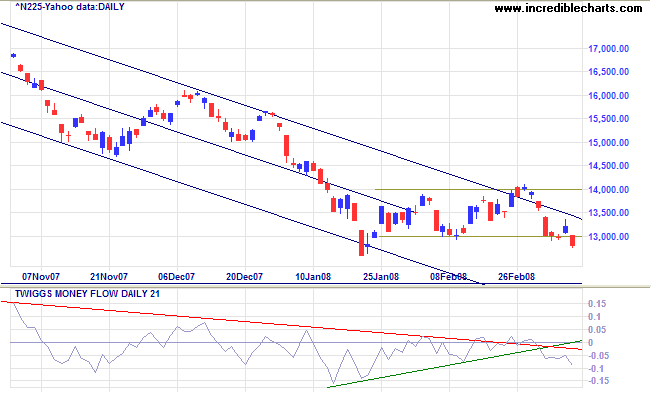This screenshot has height=395, width=651.
Task: Click the 16,500.00 price axis label
Action: tap(609, 72)
